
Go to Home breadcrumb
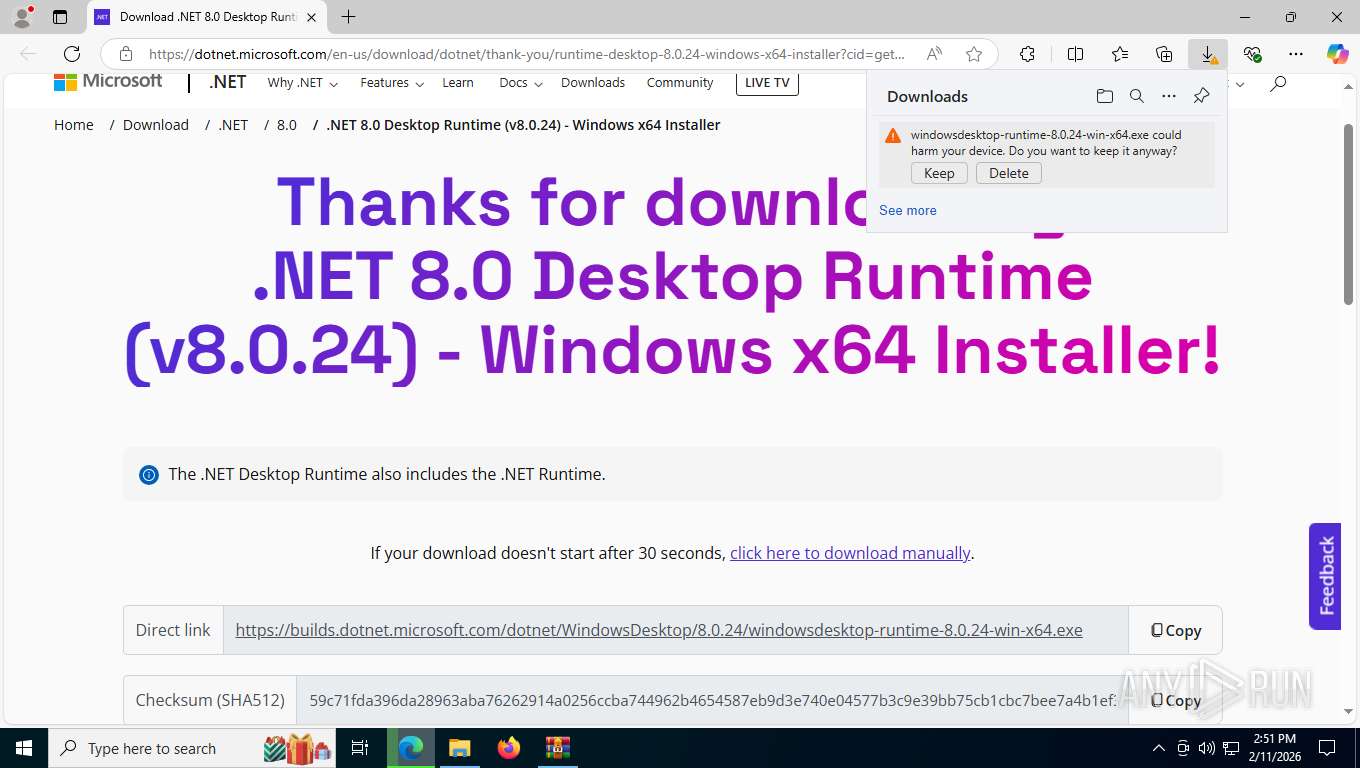click(74, 125)
